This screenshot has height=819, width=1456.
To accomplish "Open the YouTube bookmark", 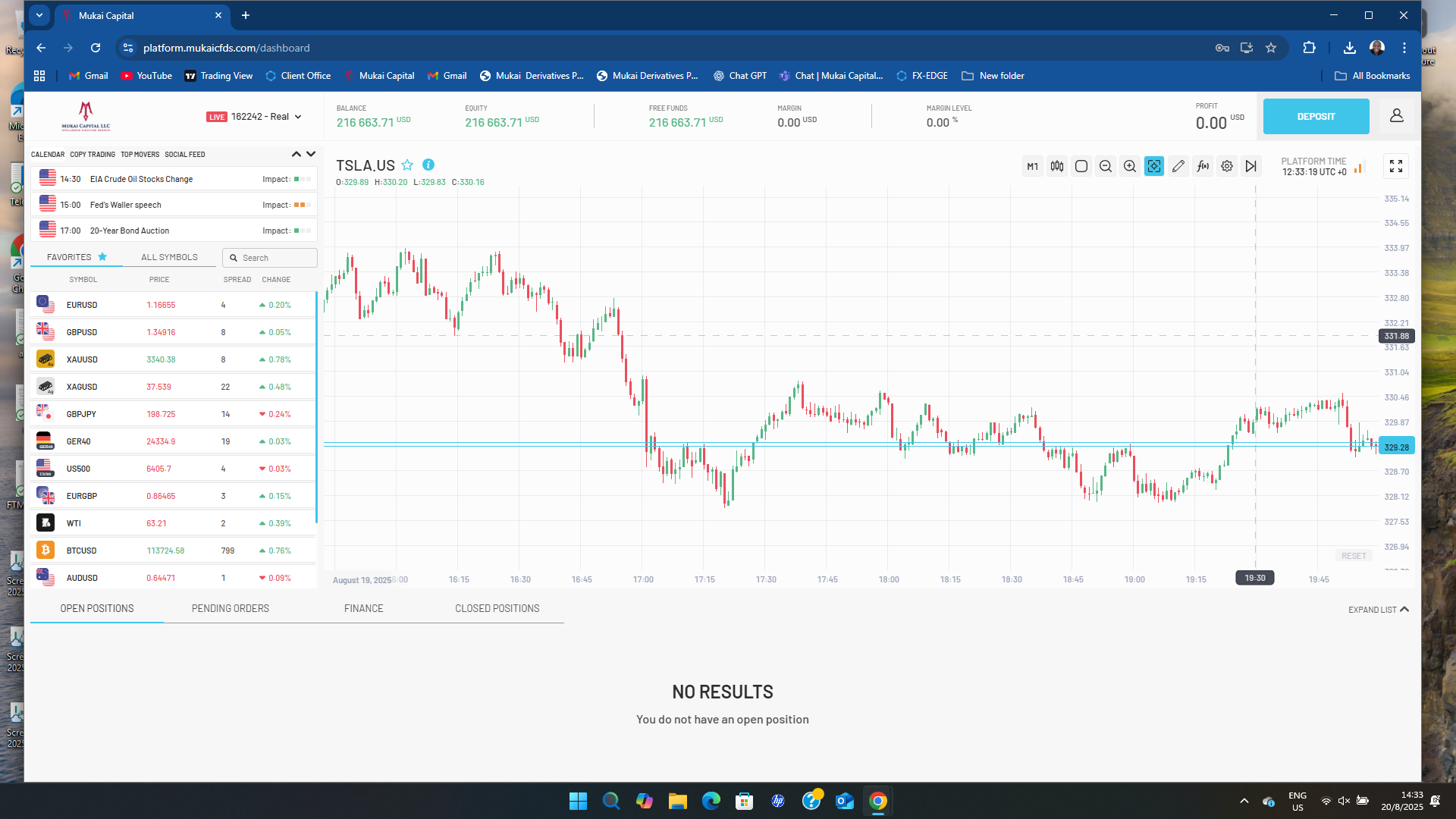I will [146, 76].
